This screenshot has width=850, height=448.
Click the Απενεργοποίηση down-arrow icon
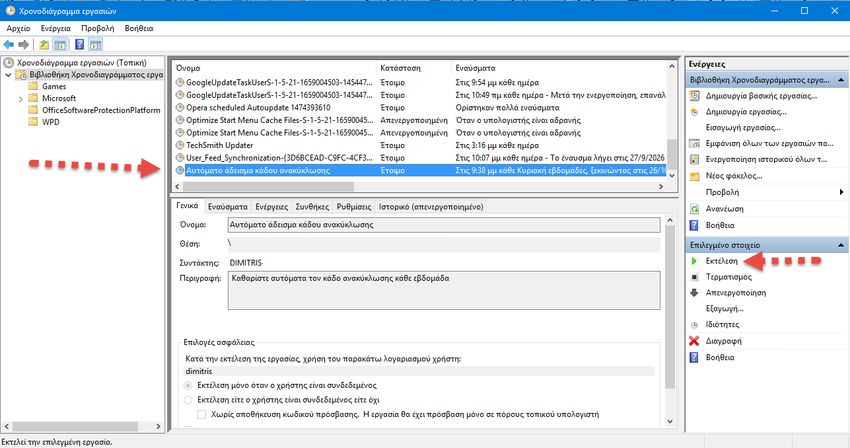pos(694,293)
